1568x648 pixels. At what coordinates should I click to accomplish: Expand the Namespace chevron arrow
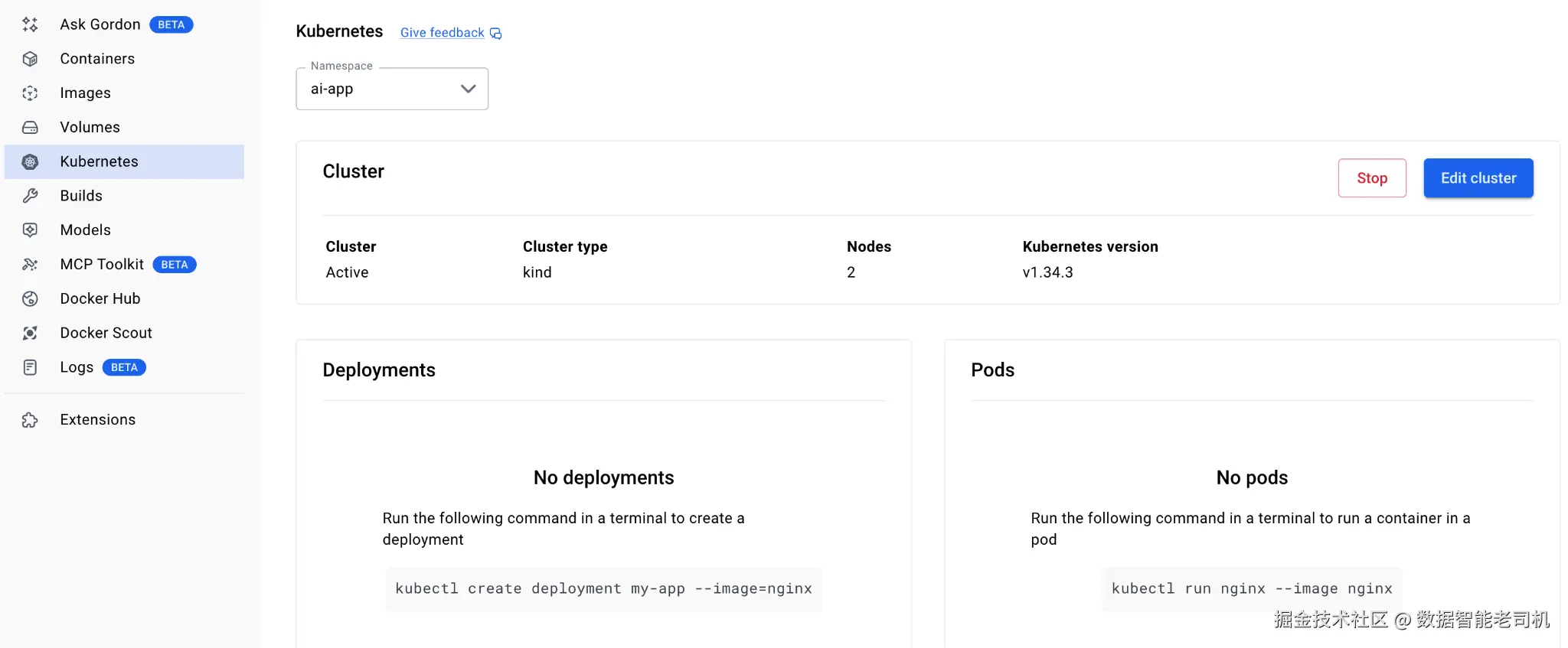pyautogui.click(x=469, y=89)
